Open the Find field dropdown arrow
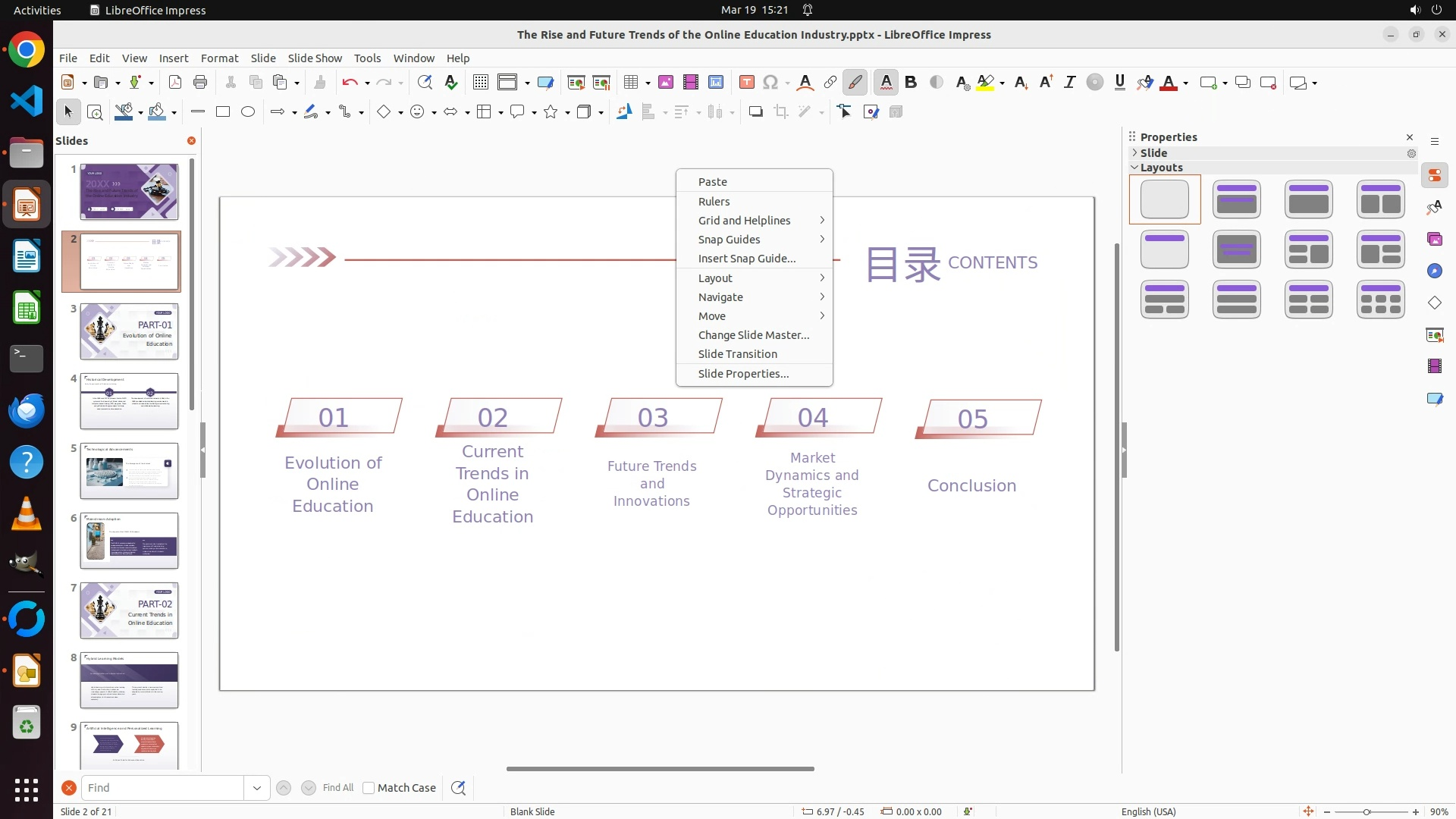Viewport: 1456px width, 819px height. click(x=257, y=788)
